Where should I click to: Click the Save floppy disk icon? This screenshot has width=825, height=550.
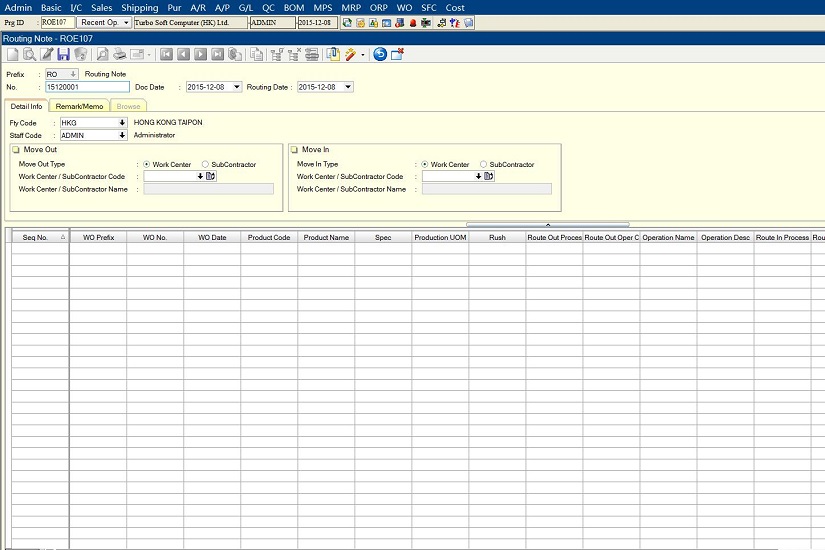coord(63,55)
